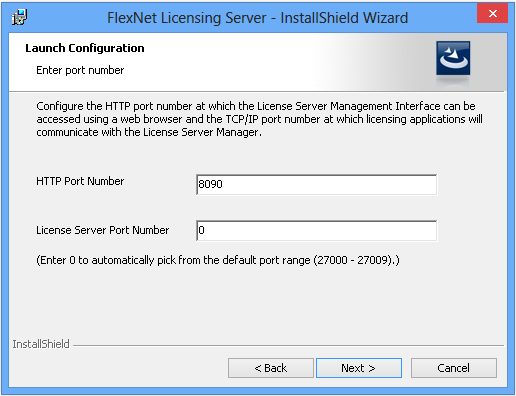516x396 pixels.
Task: Click into the HTTP Port Number field
Action: coord(316,184)
